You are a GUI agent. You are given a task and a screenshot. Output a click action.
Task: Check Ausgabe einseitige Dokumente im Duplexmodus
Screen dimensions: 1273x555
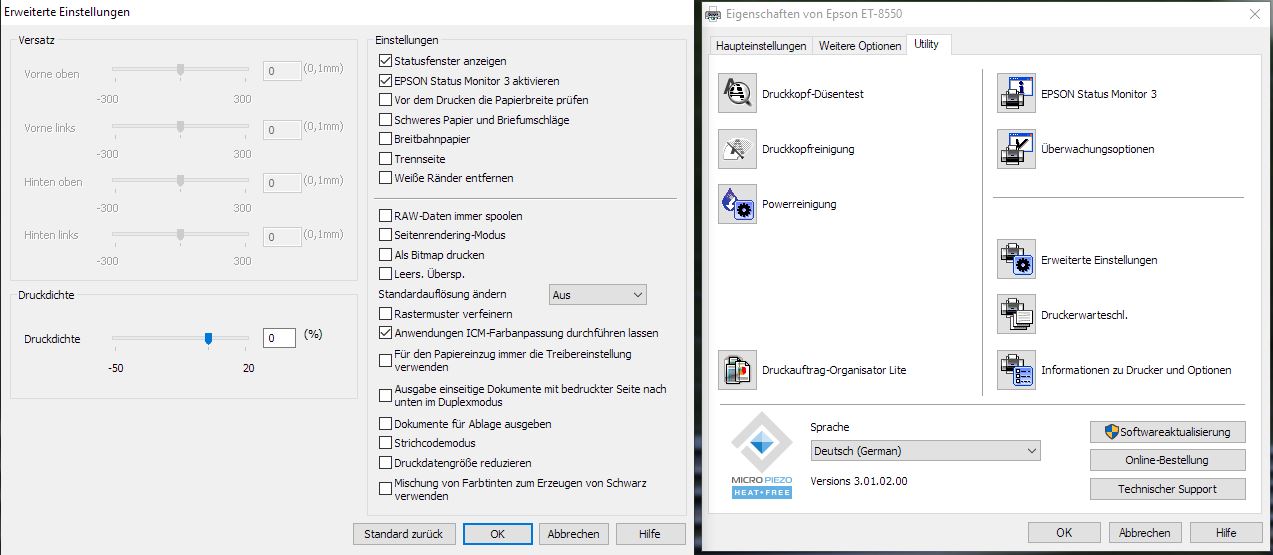coord(386,395)
